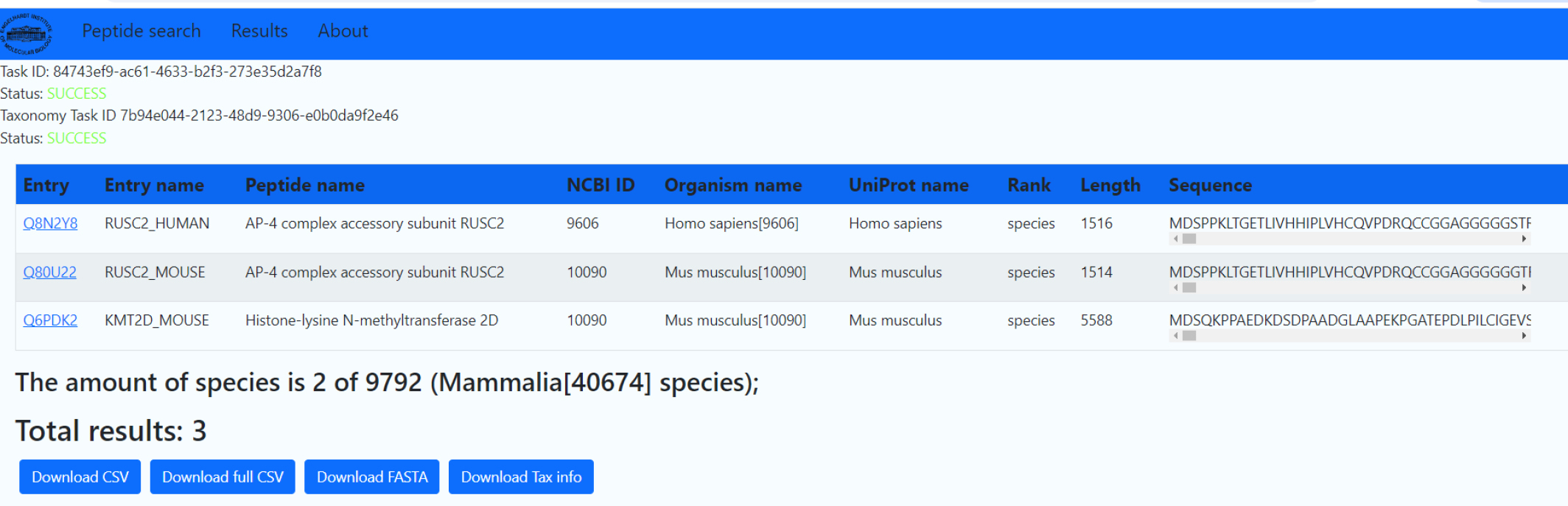Click right scroll arrow of KMT2D_MOUSE sequence
Screen dimensions: 1568x506
[x=1524, y=336]
